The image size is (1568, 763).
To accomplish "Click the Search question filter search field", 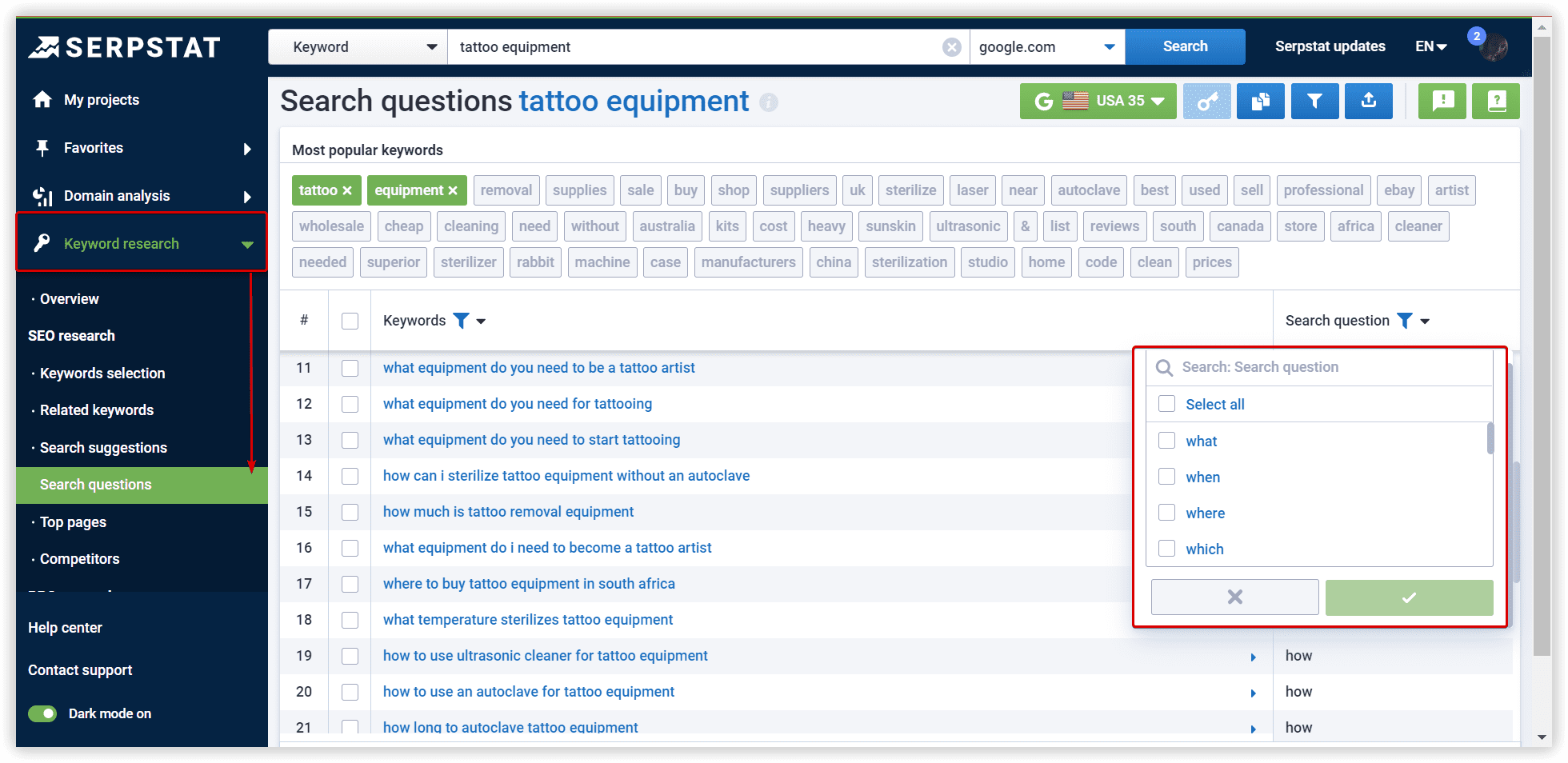I will pos(1320,367).
